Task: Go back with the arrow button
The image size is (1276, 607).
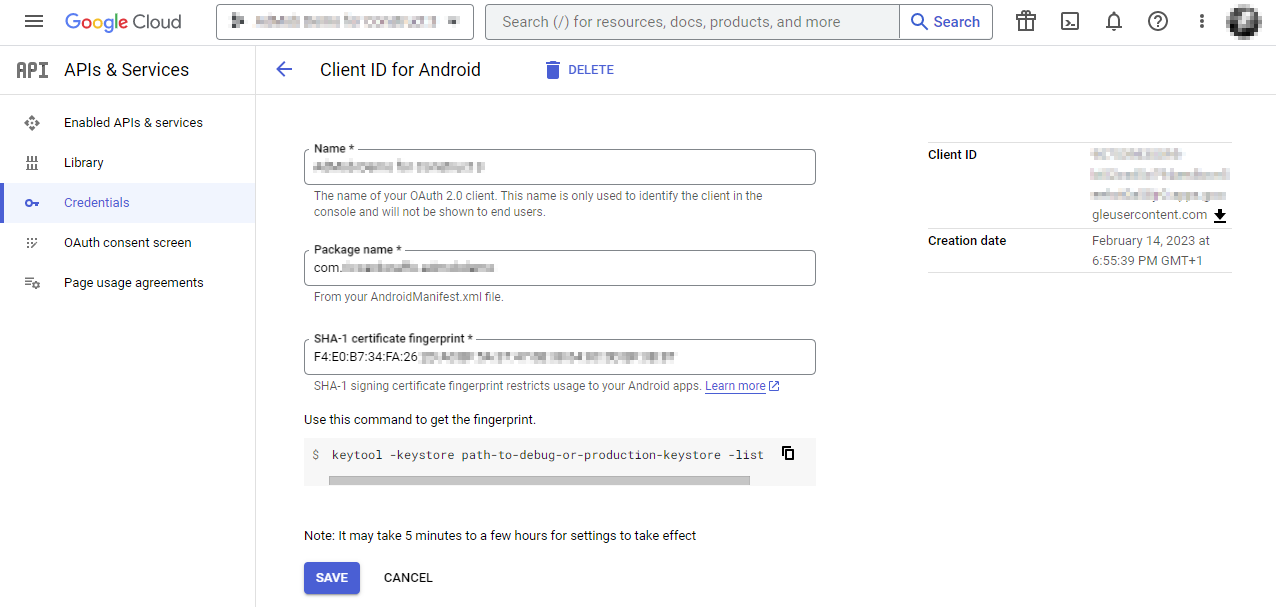Action: 284,69
